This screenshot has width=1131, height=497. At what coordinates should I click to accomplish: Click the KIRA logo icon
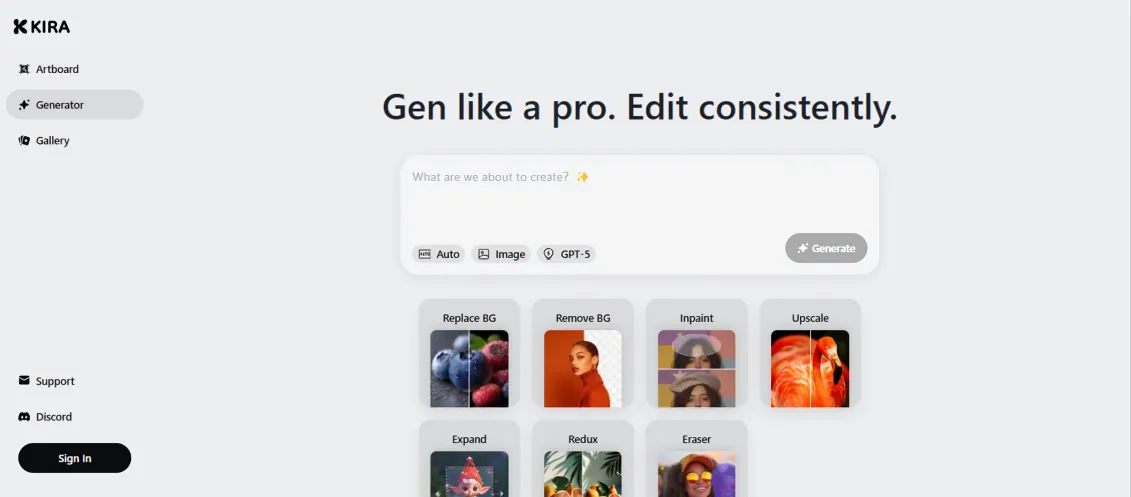point(20,27)
